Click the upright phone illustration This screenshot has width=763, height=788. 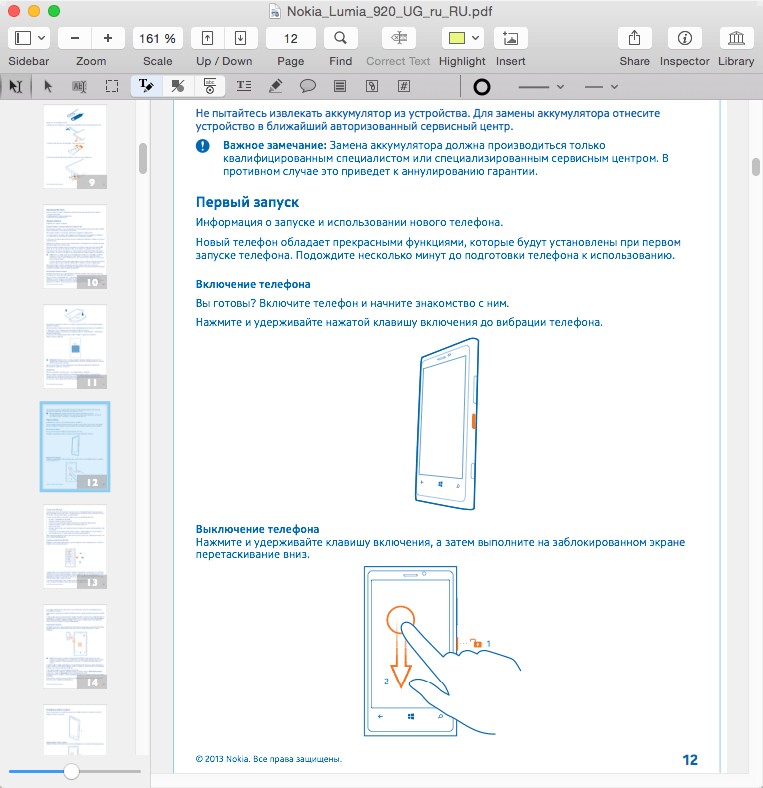tap(447, 424)
